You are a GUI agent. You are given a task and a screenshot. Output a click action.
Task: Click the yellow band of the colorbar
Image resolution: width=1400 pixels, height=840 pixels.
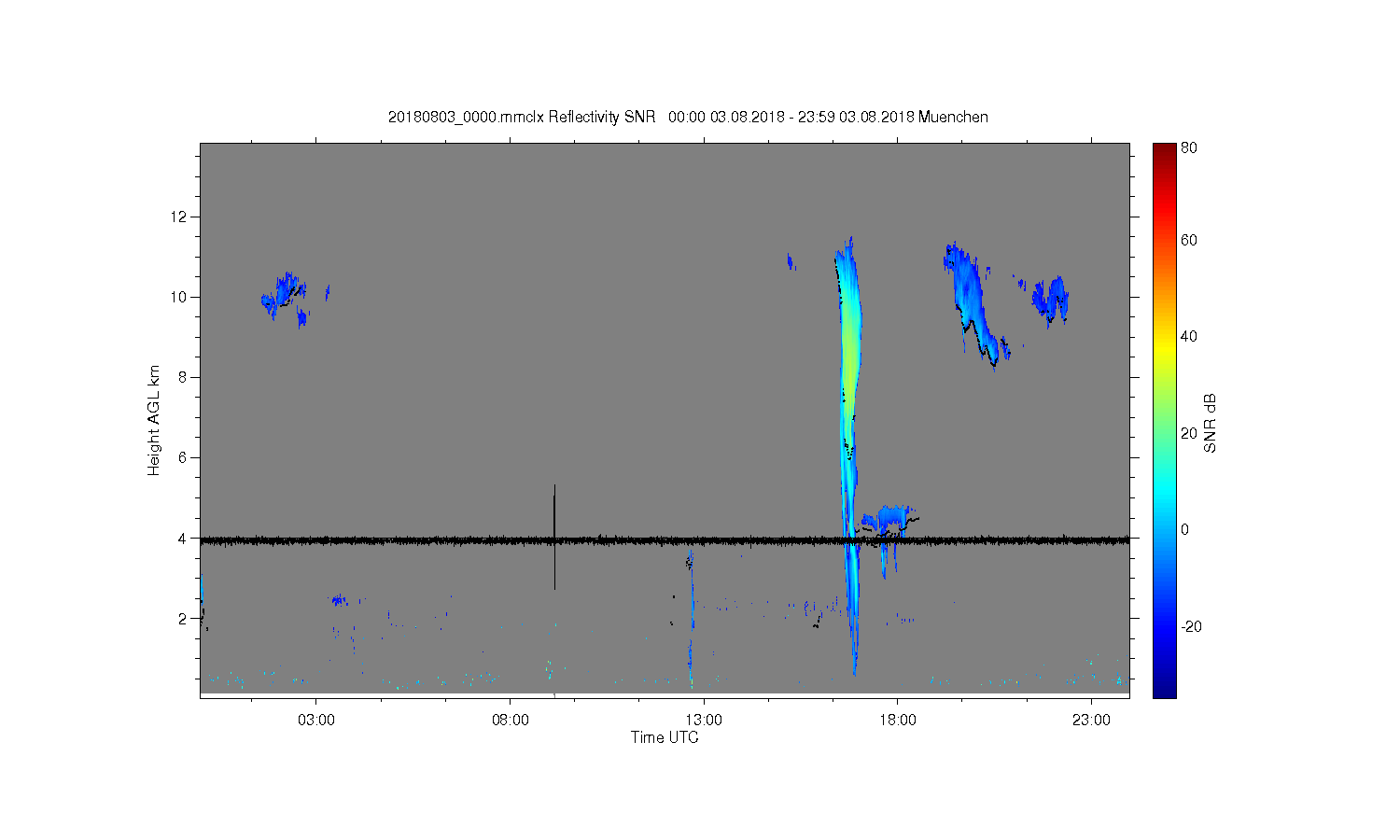tap(1164, 350)
